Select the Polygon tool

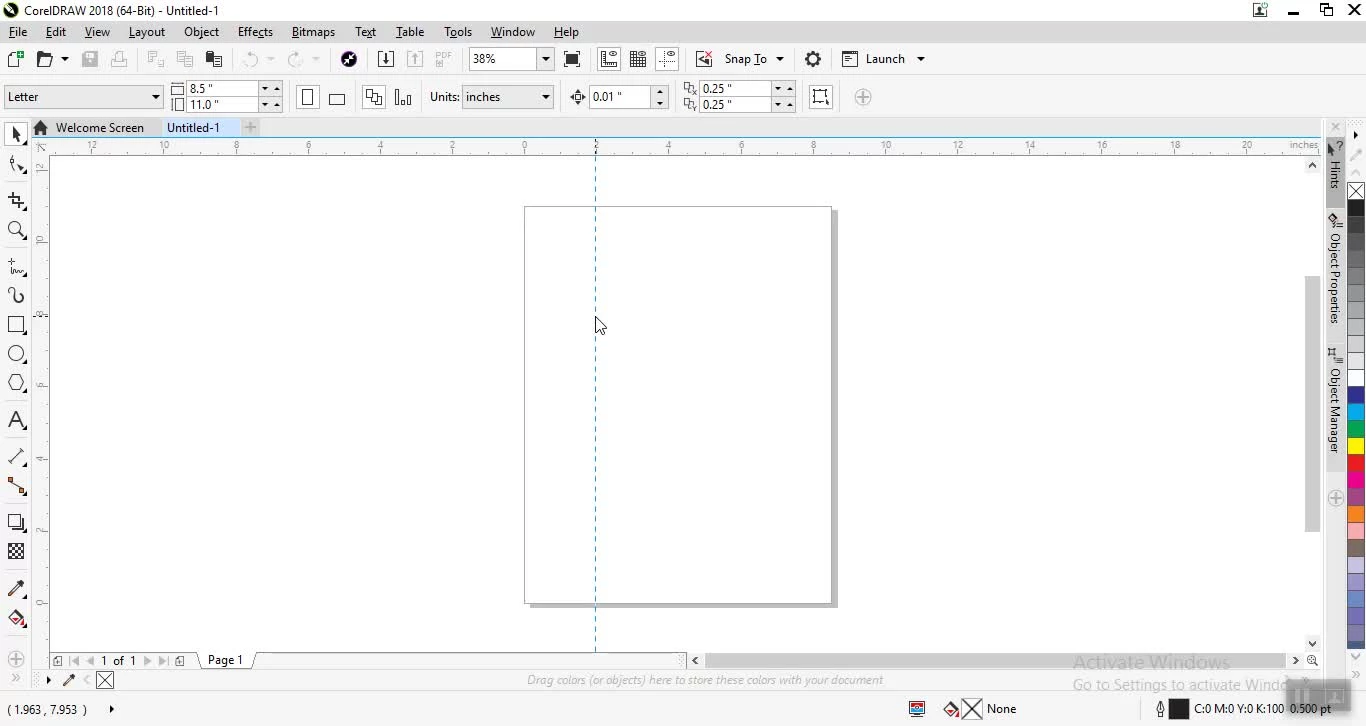[16, 383]
